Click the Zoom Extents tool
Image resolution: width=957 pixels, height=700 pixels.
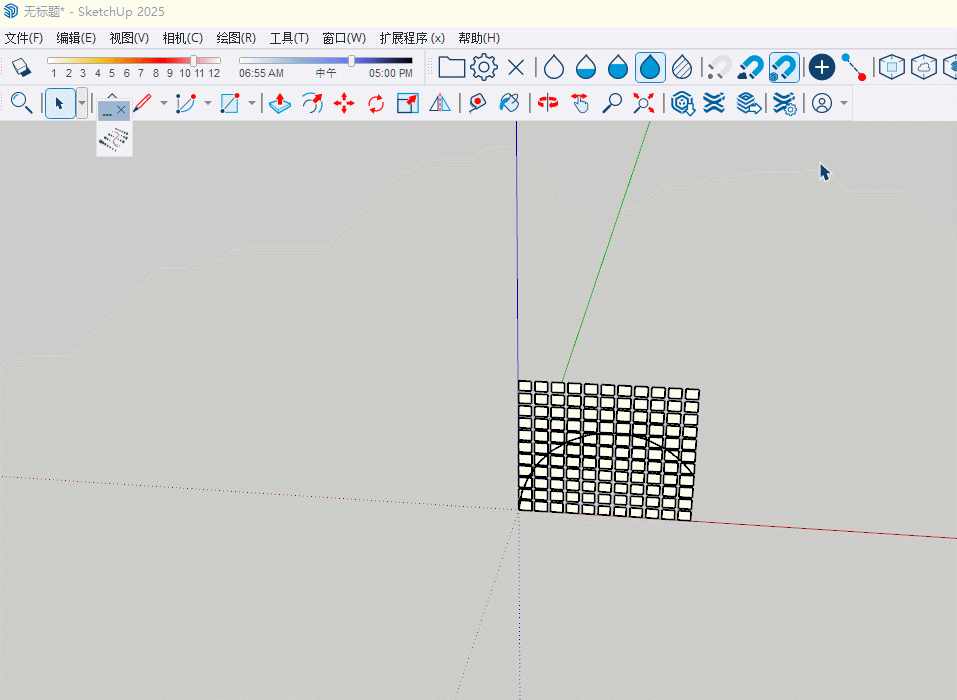643,103
